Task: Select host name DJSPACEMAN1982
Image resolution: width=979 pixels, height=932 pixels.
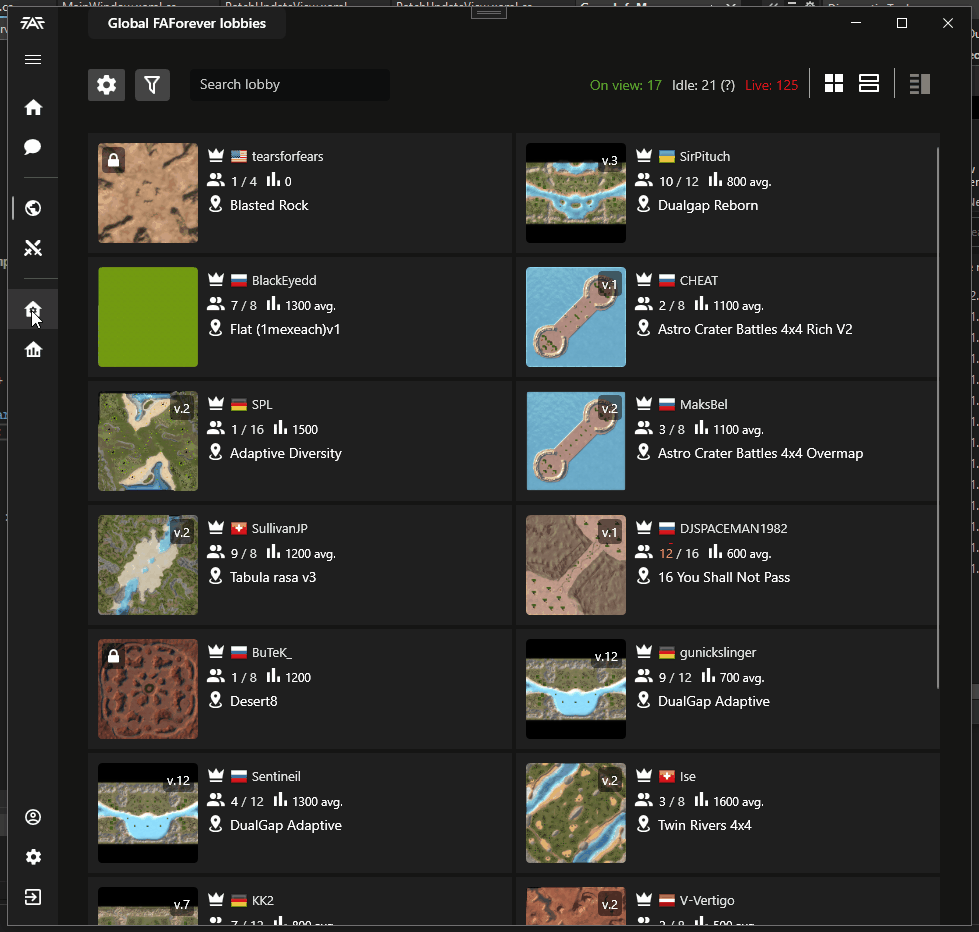Action: [x=733, y=528]
